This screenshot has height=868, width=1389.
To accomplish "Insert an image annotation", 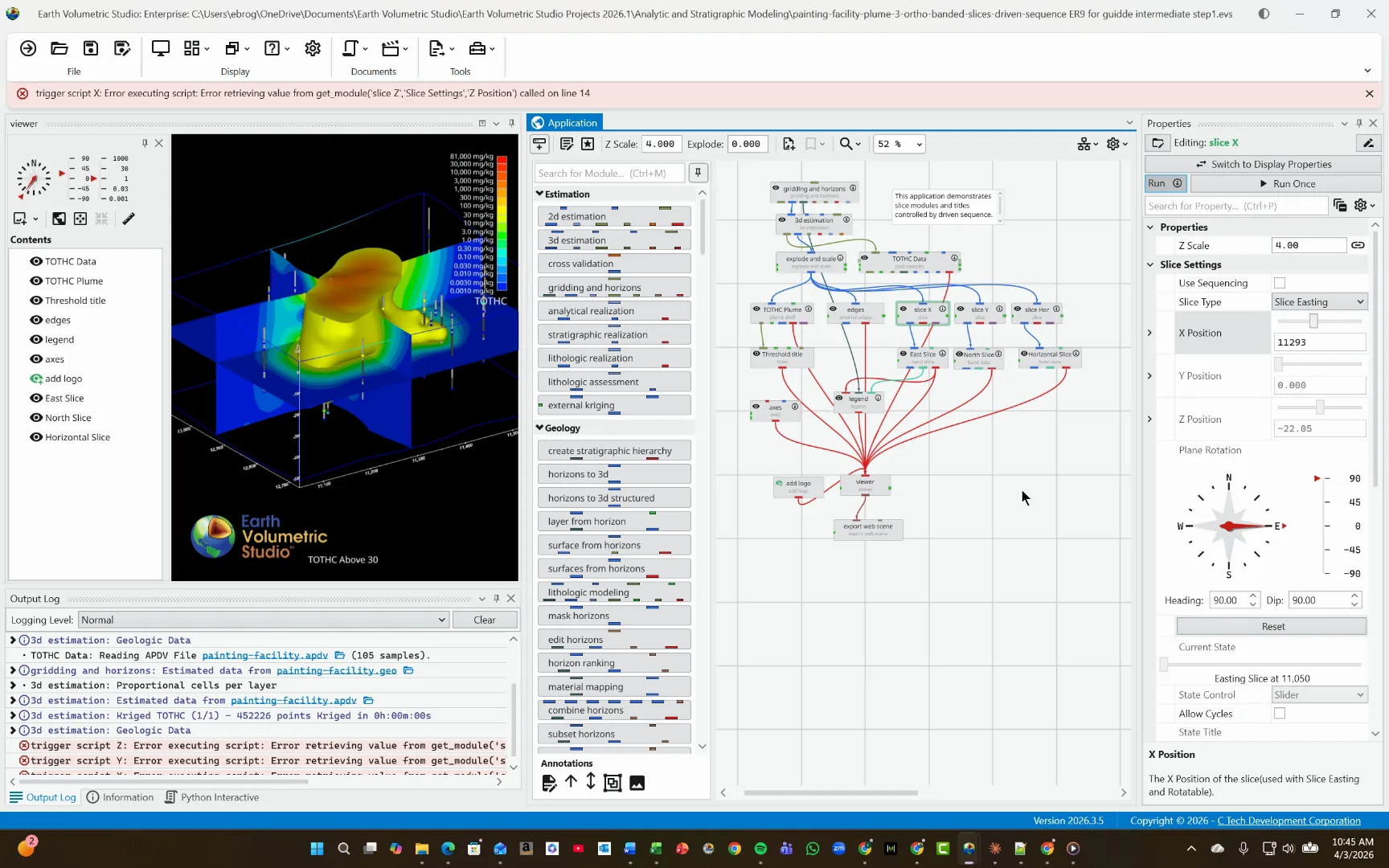I will click(637, 783).
